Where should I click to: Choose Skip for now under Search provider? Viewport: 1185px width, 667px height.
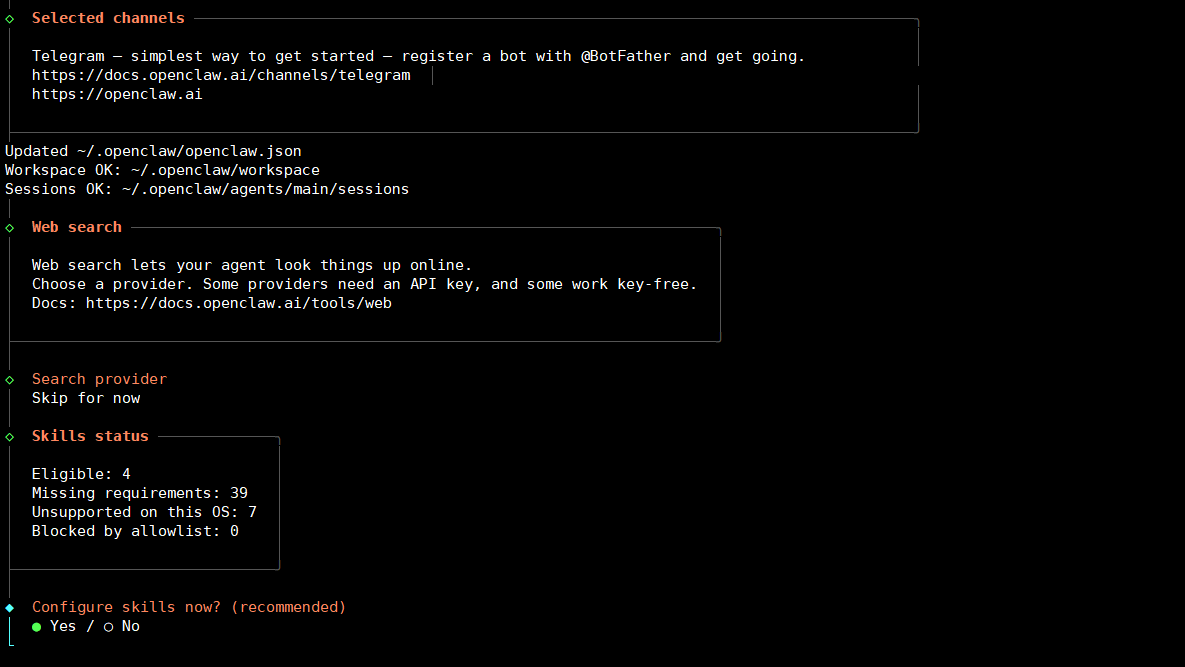point(86,397)
